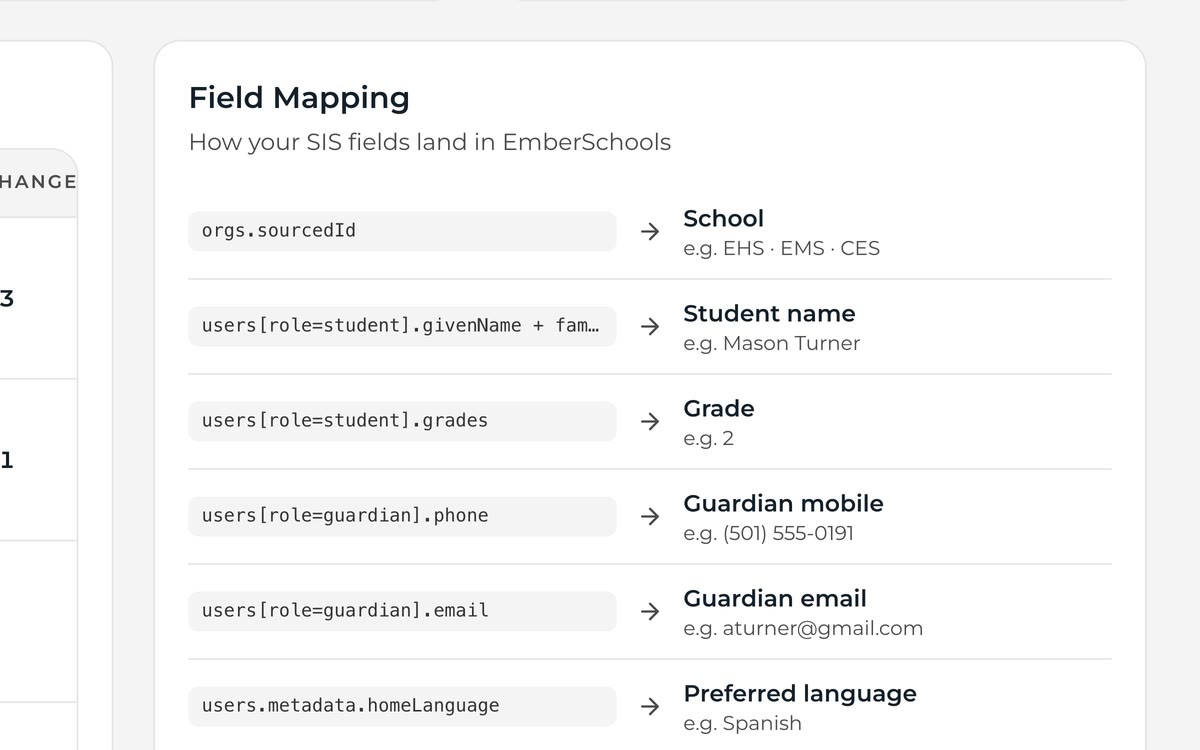Select the users[role=student].givenName source field chip
The width and height of the screenshot is (1200, 750).
pos(402,326)
